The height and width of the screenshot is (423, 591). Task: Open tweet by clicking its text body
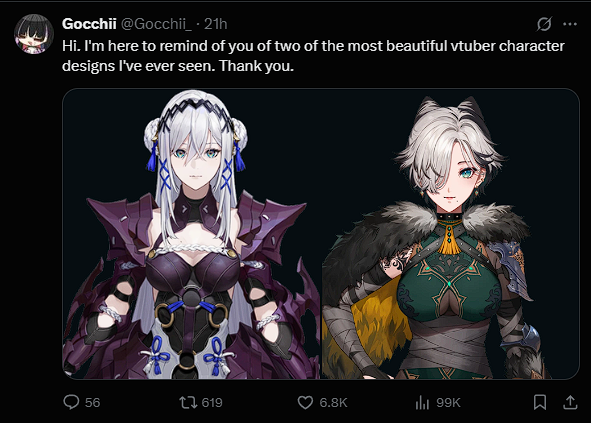[x=313, y=56]
